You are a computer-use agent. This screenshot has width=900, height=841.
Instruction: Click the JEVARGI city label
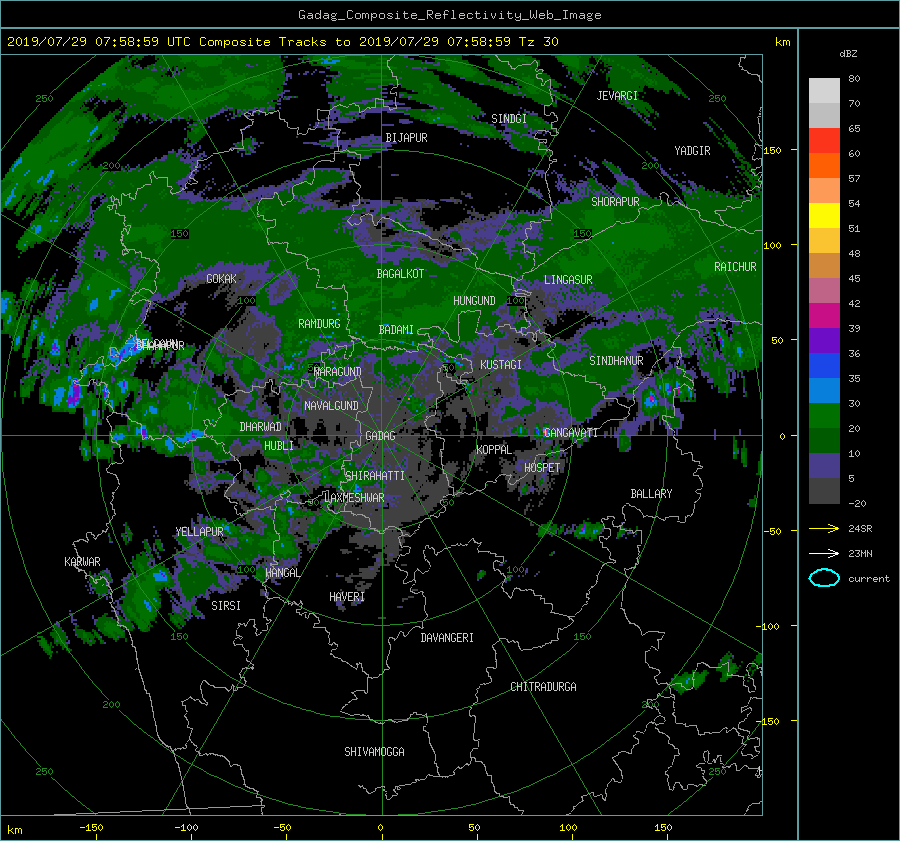point(617,96)
